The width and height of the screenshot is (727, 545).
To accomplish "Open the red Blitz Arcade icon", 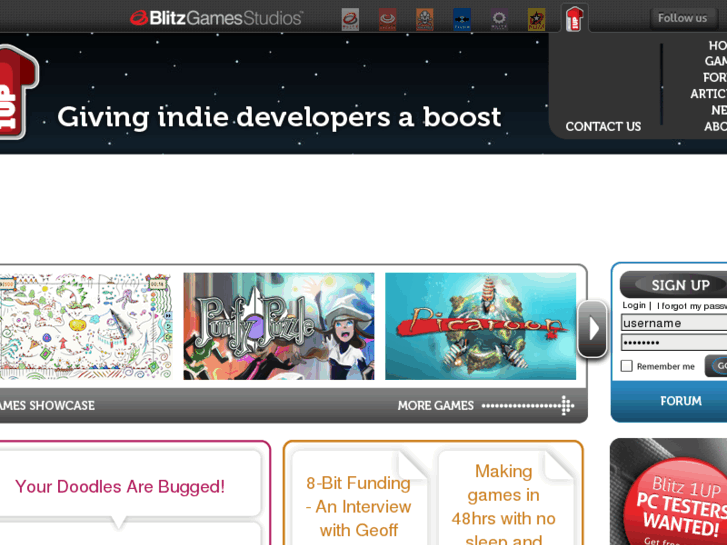I will click(387, 19).
